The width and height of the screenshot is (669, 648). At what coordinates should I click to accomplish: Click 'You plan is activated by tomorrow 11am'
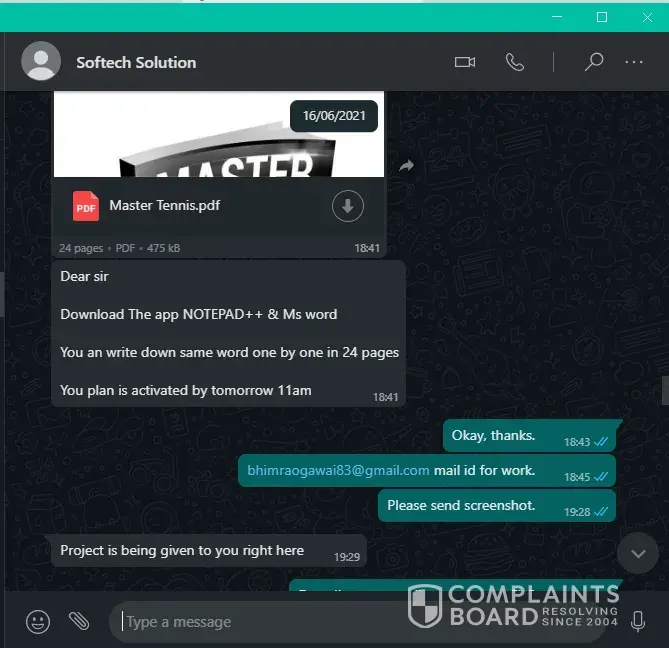pos(186,390)
